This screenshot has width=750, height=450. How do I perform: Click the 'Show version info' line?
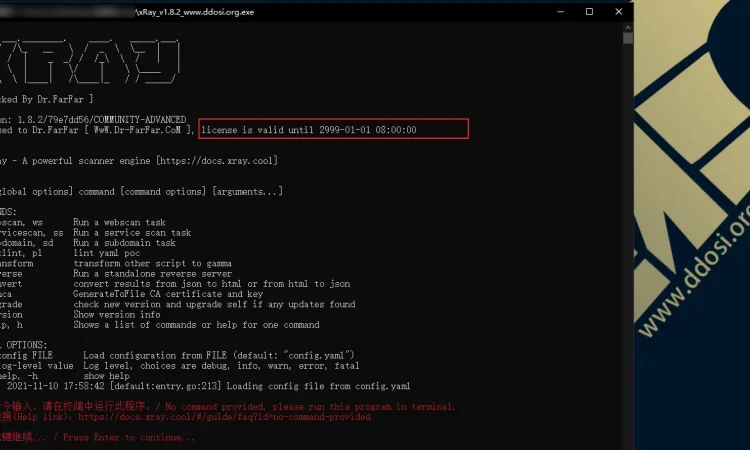click(x=117, y=315)
